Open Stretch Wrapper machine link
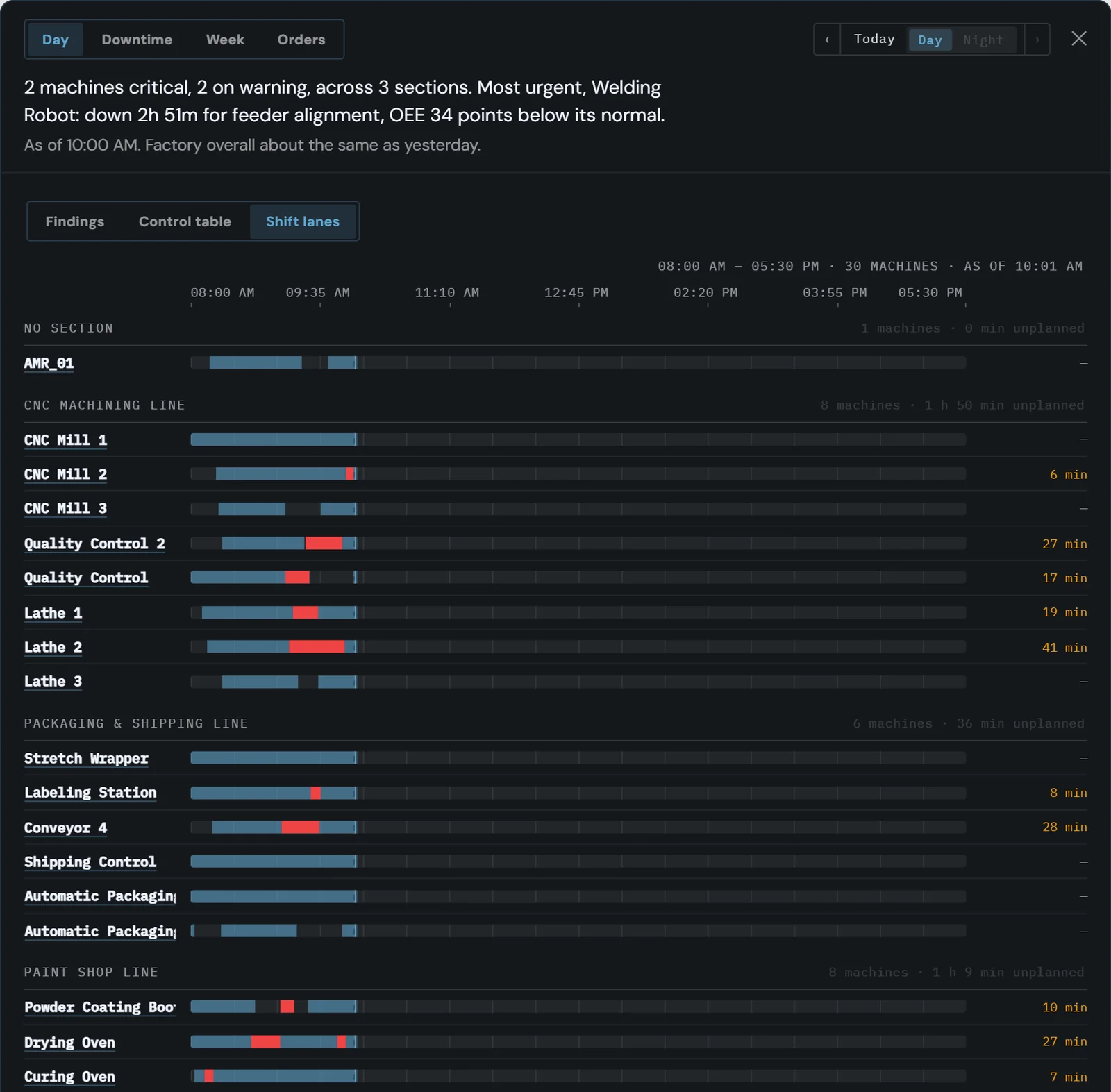The image size is (1111, 1092). point(86,758)
